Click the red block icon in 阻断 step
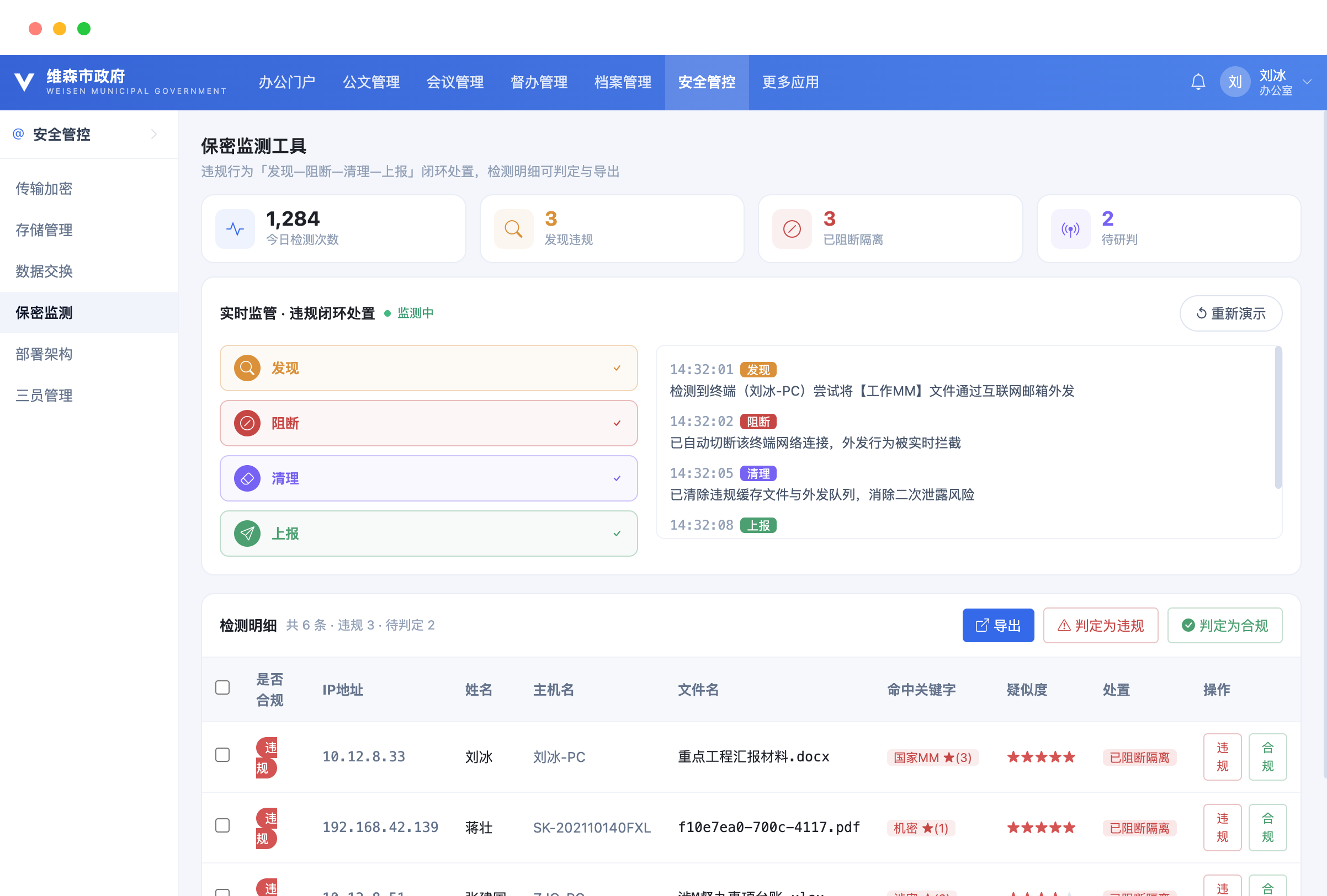Viewport: 1327px width, 896px height. pyautogui.click(x=247, y=424)
